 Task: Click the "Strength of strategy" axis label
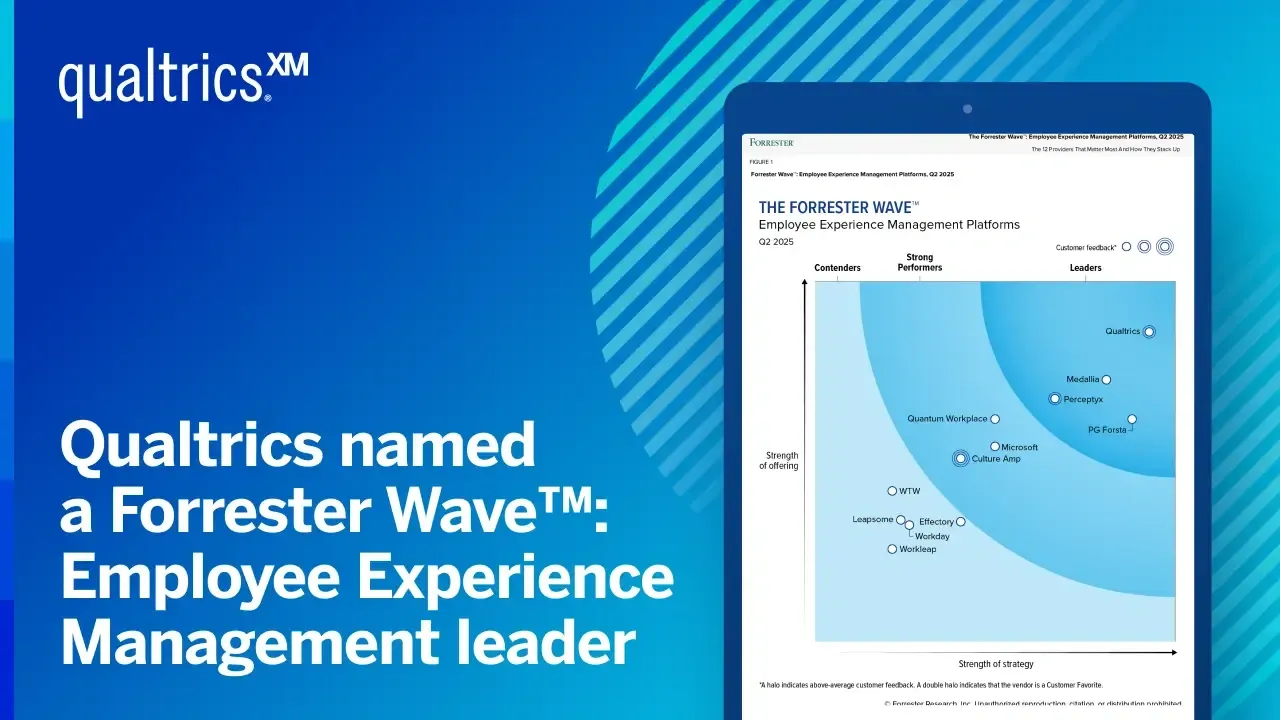click(996, 664)
